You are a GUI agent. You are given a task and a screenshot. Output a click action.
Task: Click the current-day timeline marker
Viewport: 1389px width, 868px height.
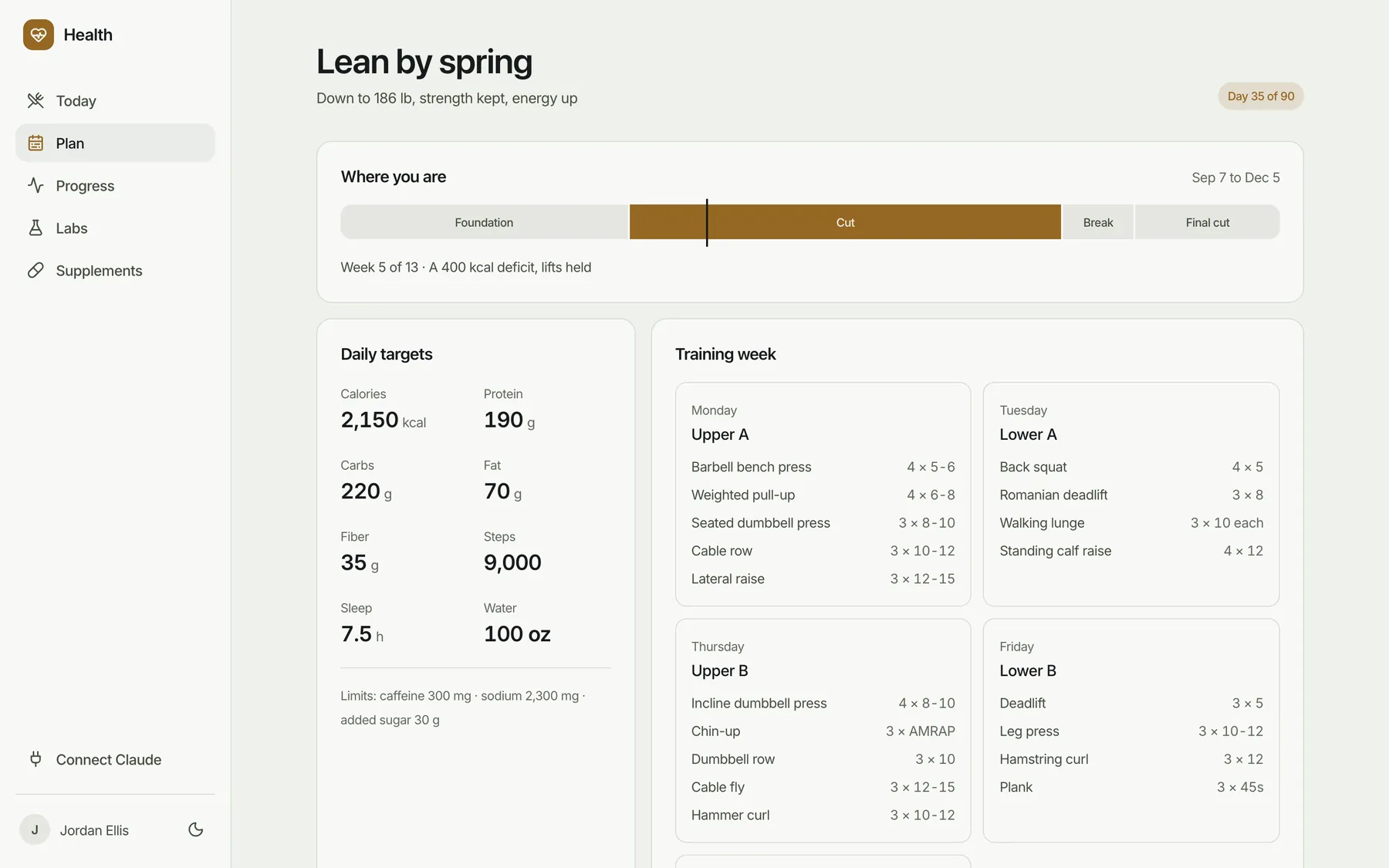click(707, 223)
